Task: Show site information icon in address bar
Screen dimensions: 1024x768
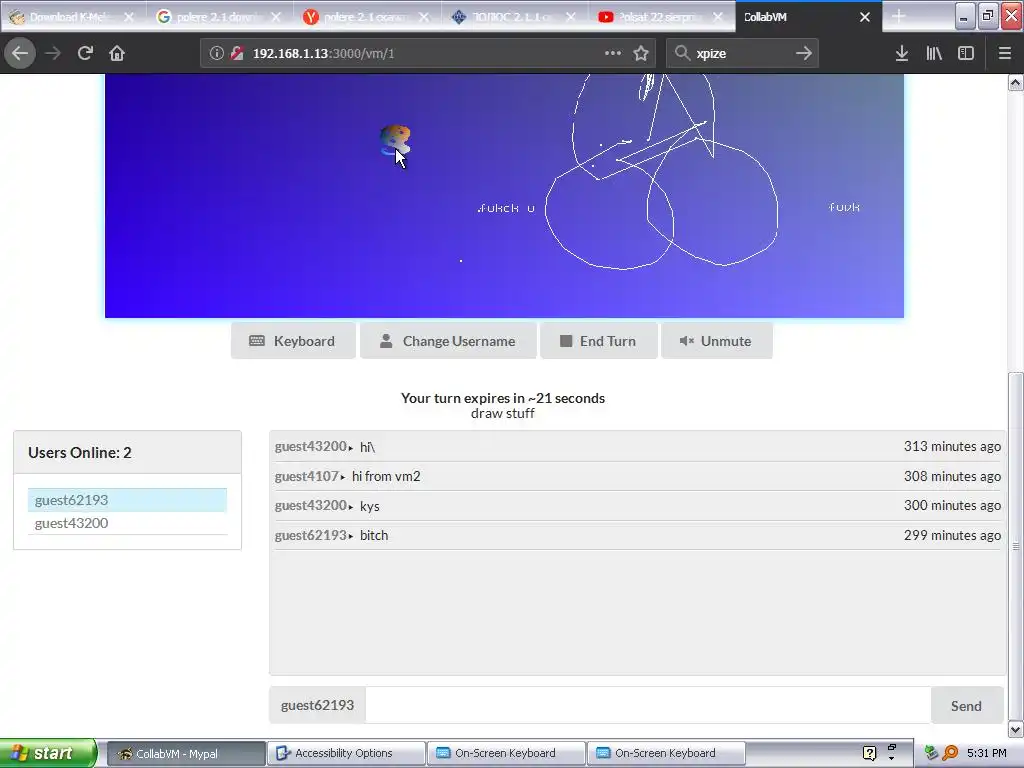Action: coord(216,54)
